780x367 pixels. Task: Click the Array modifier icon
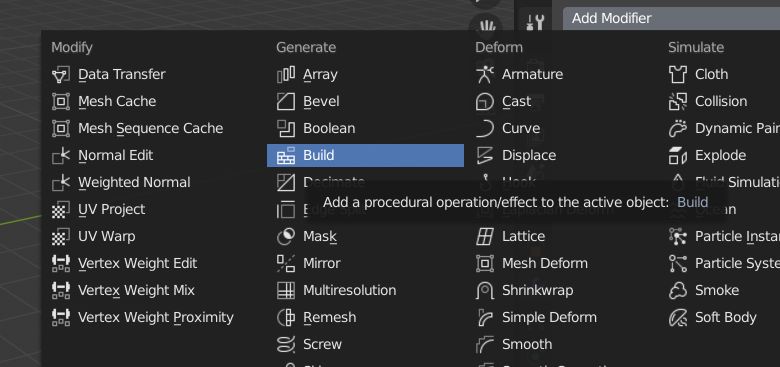(x=286, y=75)
